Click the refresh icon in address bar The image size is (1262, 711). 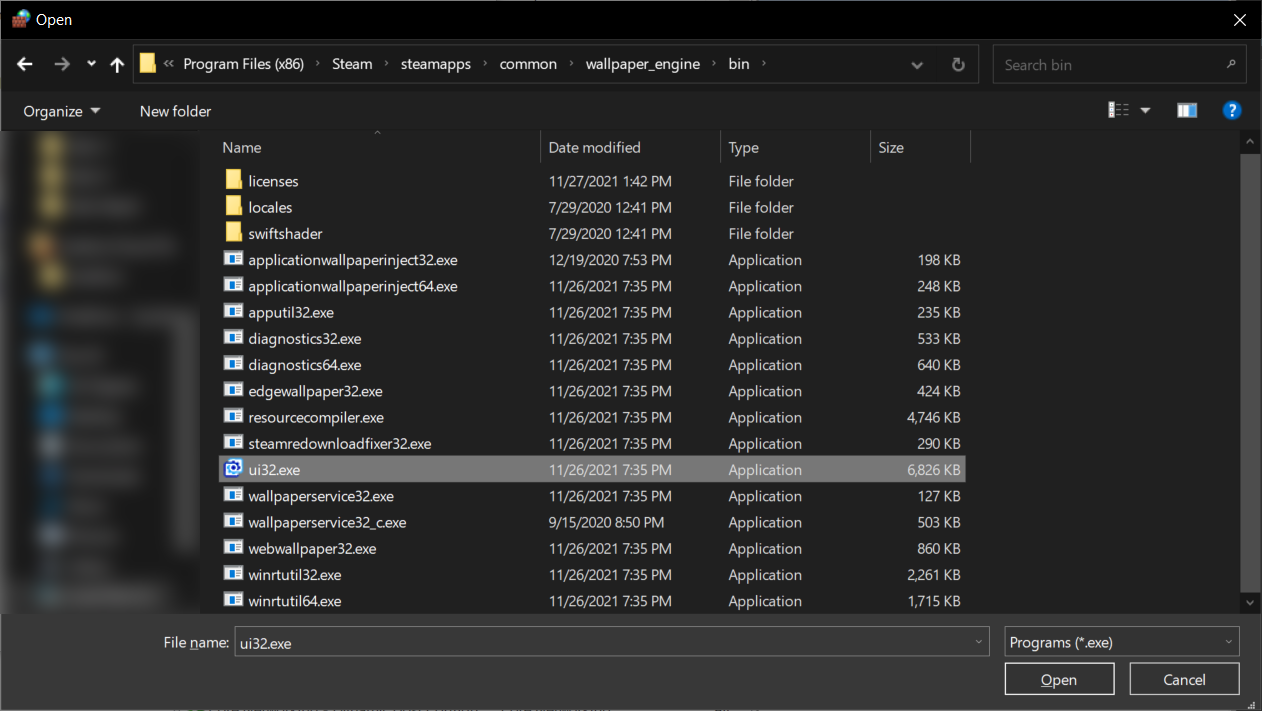[x=958, y=64]
